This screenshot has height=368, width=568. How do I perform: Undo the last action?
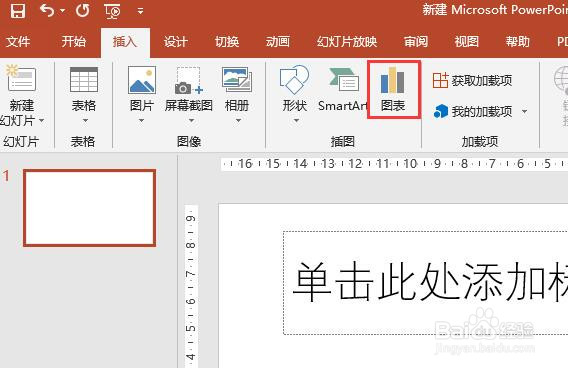(x=47, y=11)
